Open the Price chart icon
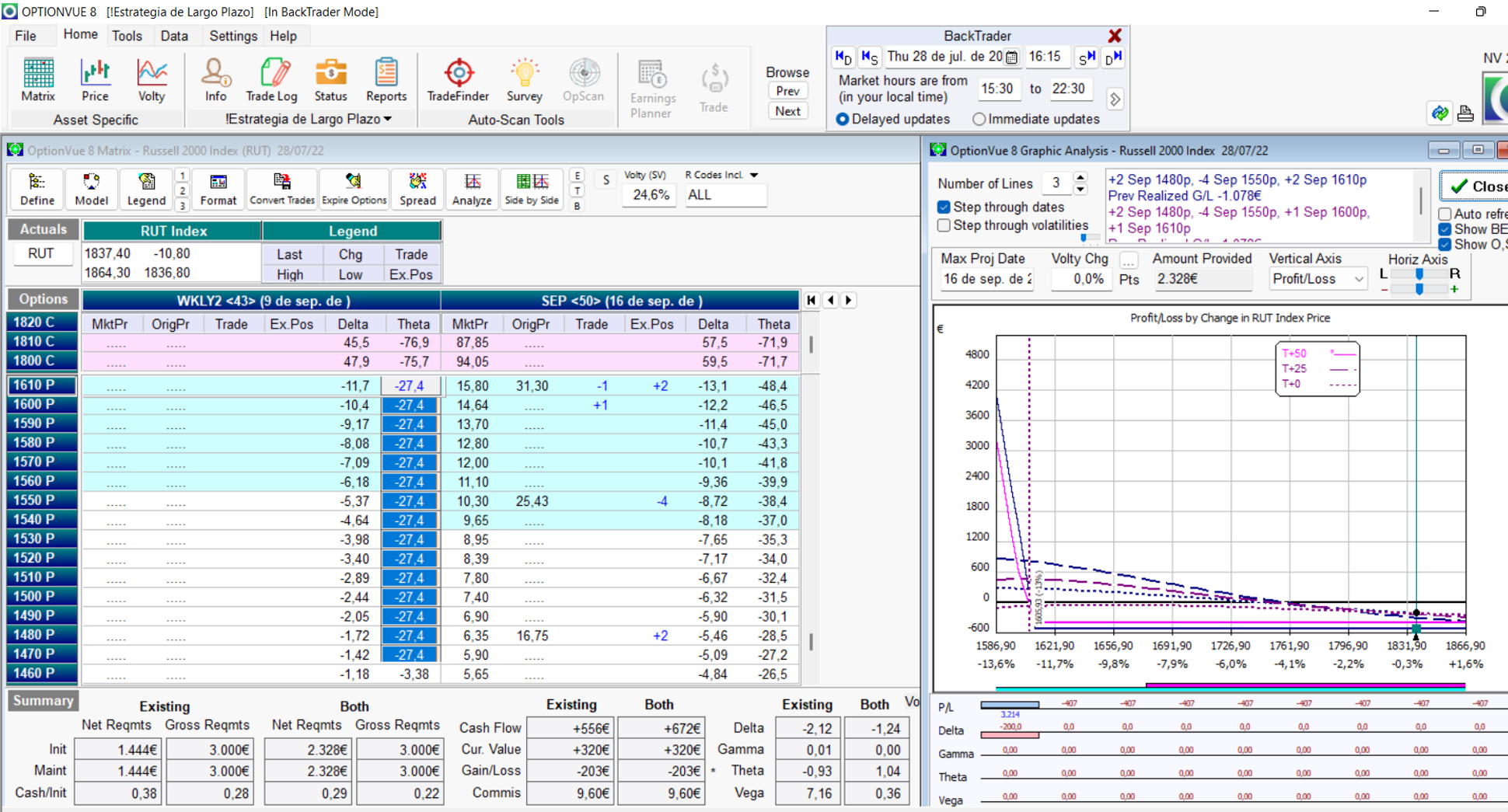The image size is (1508, 812). (x=95, y=79)
